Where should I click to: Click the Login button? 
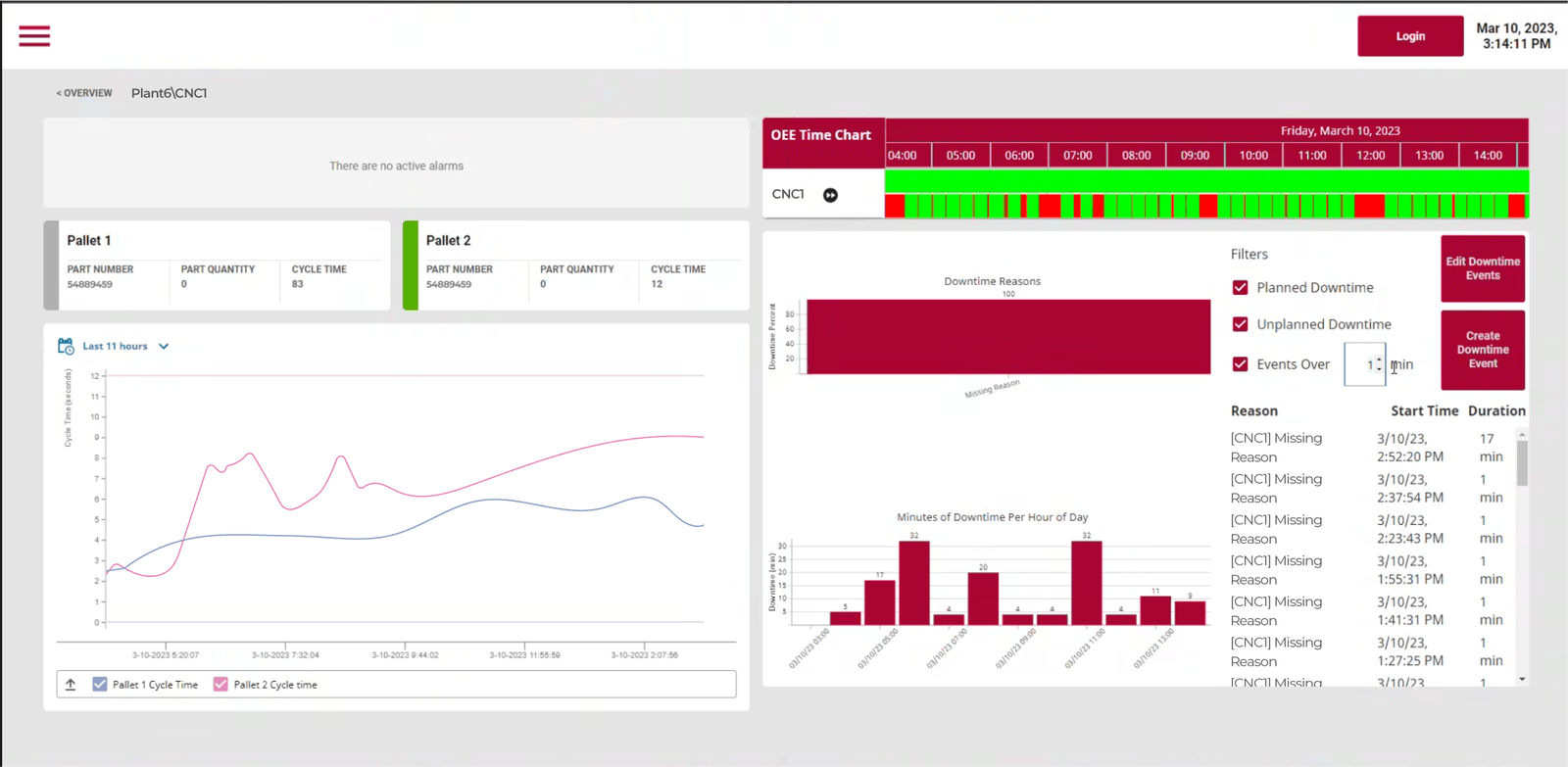pyautogui.click(x=1410, y=36)
